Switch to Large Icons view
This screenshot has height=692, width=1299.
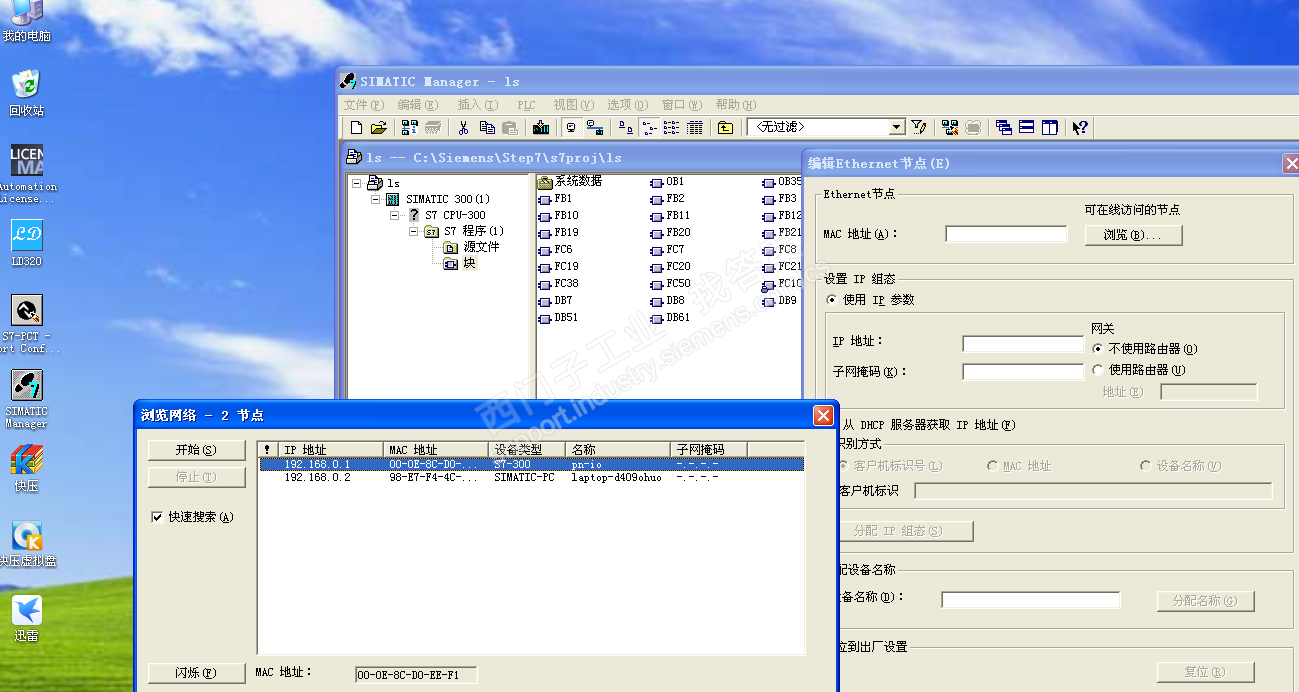[625, 128]
